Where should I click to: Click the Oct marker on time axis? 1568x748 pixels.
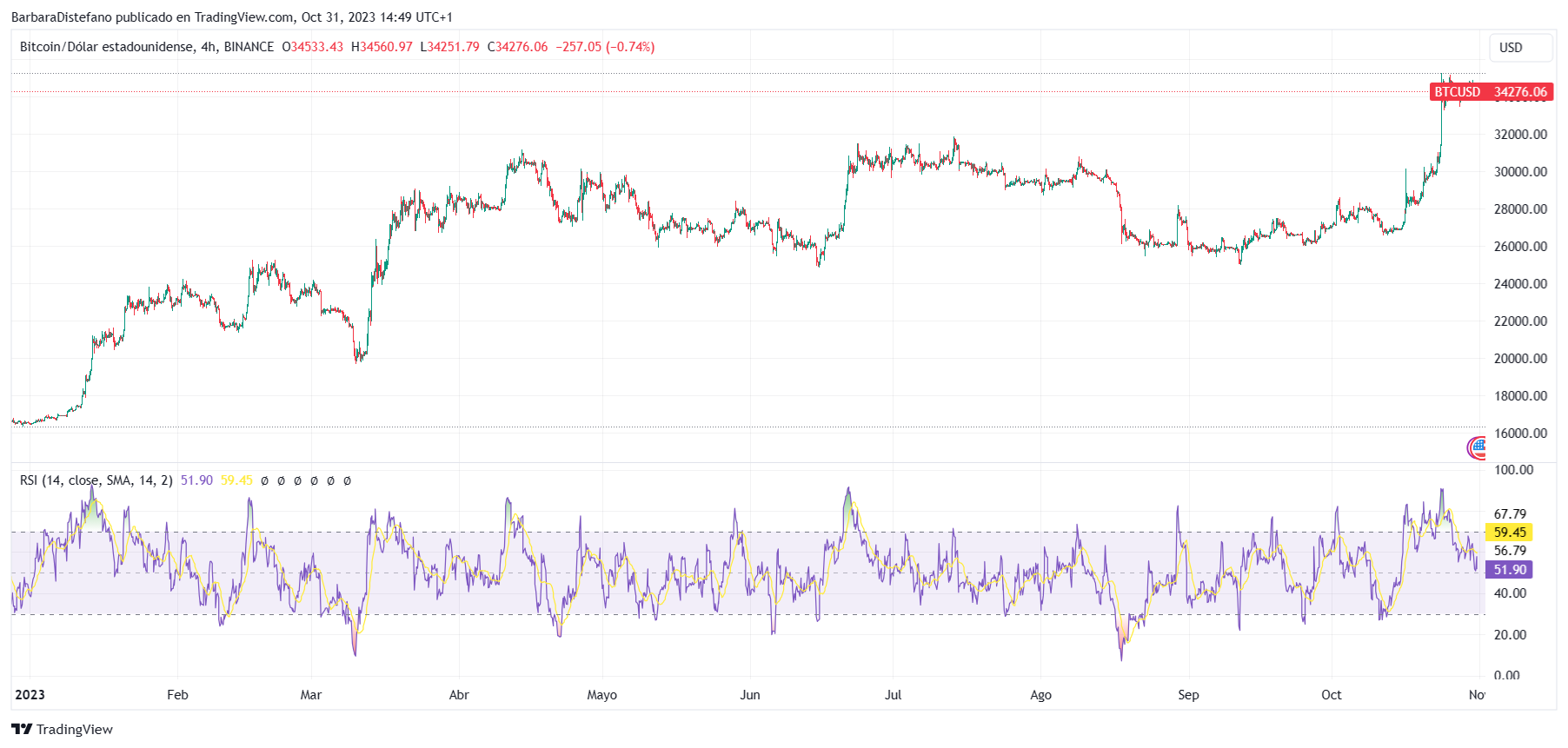pyautogui.click(x=1331, y=695)
